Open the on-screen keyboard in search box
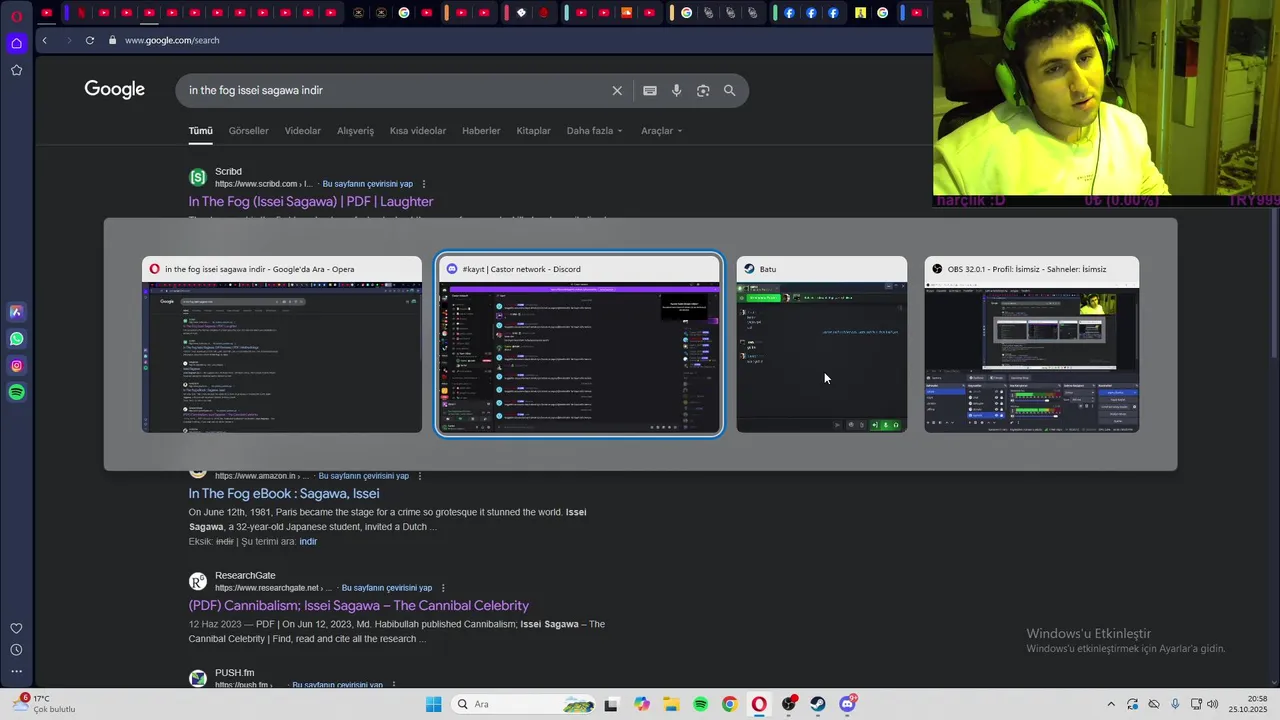Image resolution: width=1280 pixels, height=720 pixels. coord(650,90)
